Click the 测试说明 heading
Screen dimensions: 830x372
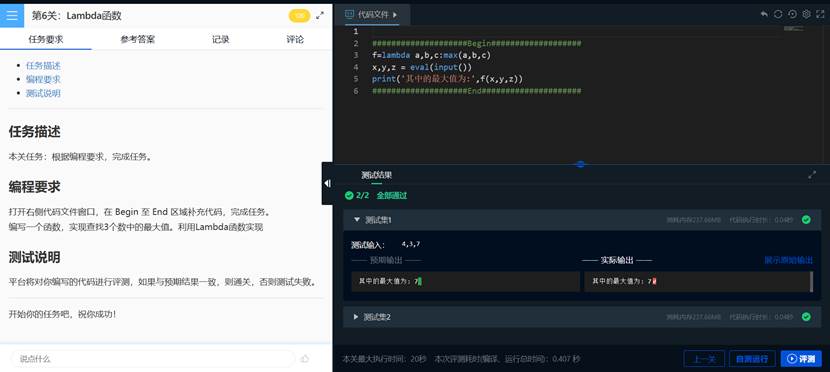pos(34,257)
